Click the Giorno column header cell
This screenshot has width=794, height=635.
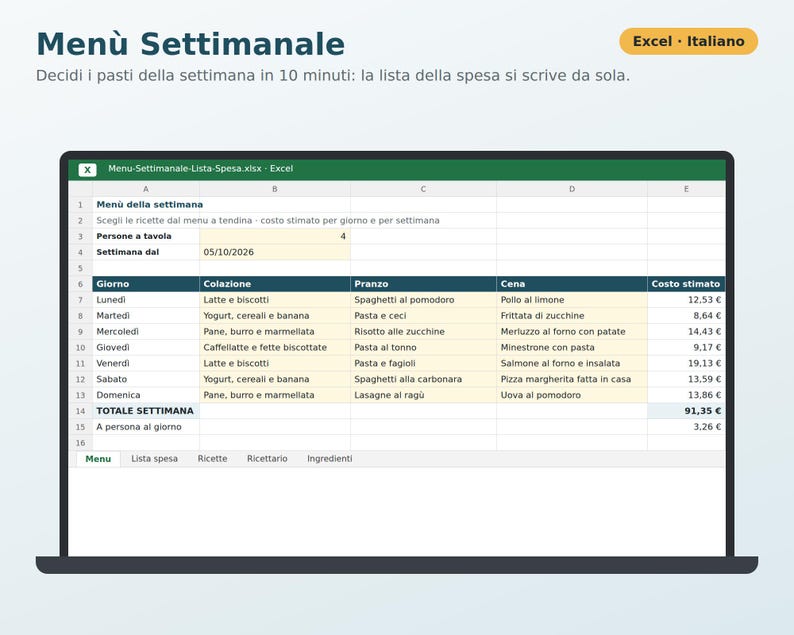click(146, 284)
